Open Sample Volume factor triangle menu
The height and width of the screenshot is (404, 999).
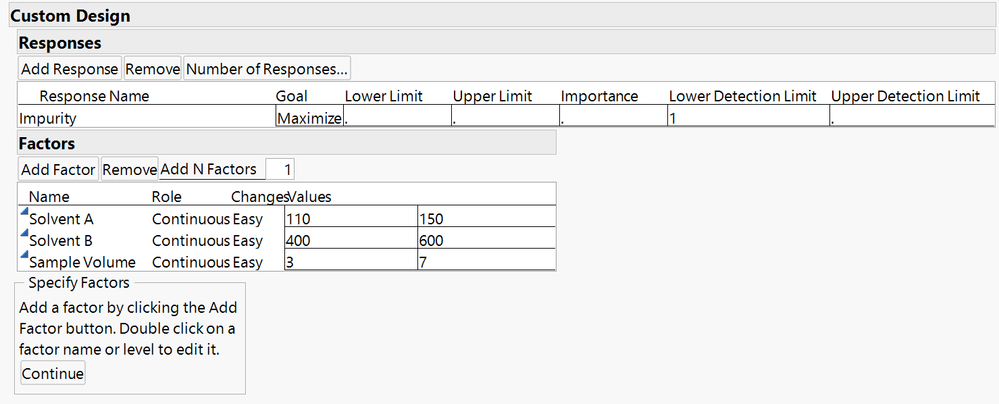pos(24,255)
